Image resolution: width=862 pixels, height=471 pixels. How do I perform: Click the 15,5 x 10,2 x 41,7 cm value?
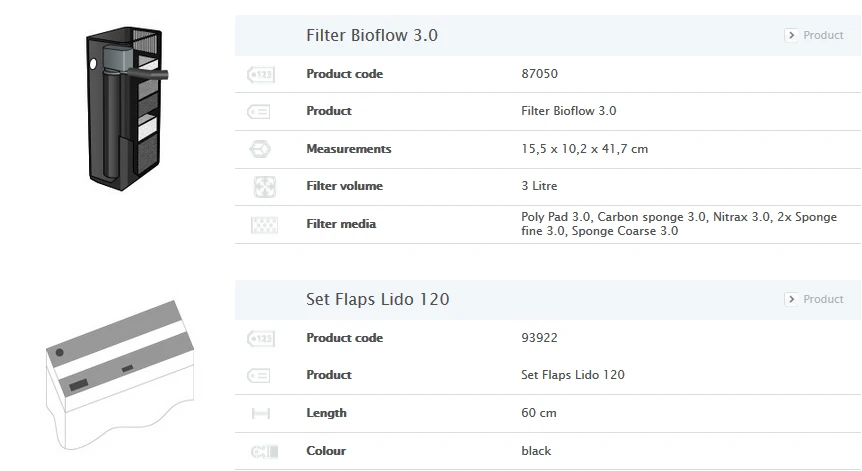pyautogui.click(x=584, y=149)
